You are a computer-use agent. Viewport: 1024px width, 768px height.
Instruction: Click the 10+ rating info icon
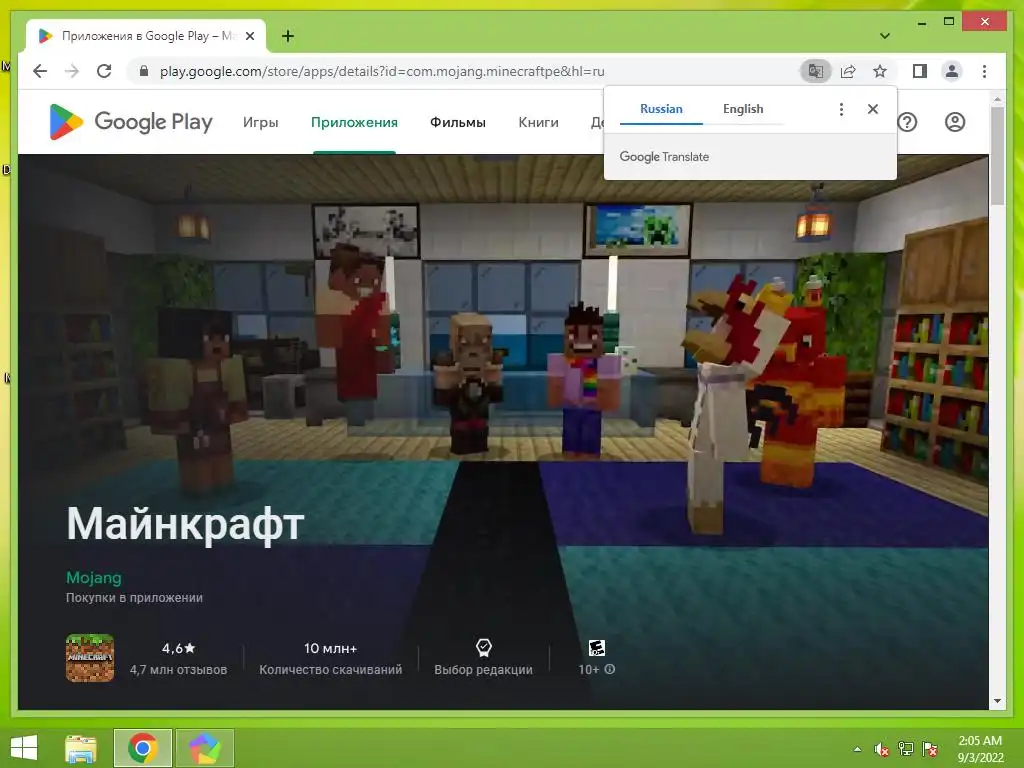point(609,669)
